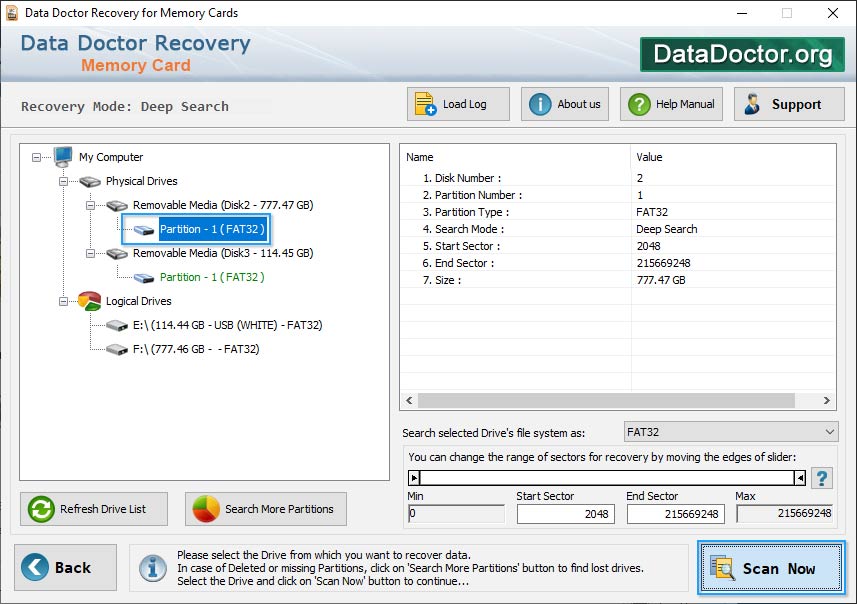
Task: Click the application icon in title bar
Action: 11,13
